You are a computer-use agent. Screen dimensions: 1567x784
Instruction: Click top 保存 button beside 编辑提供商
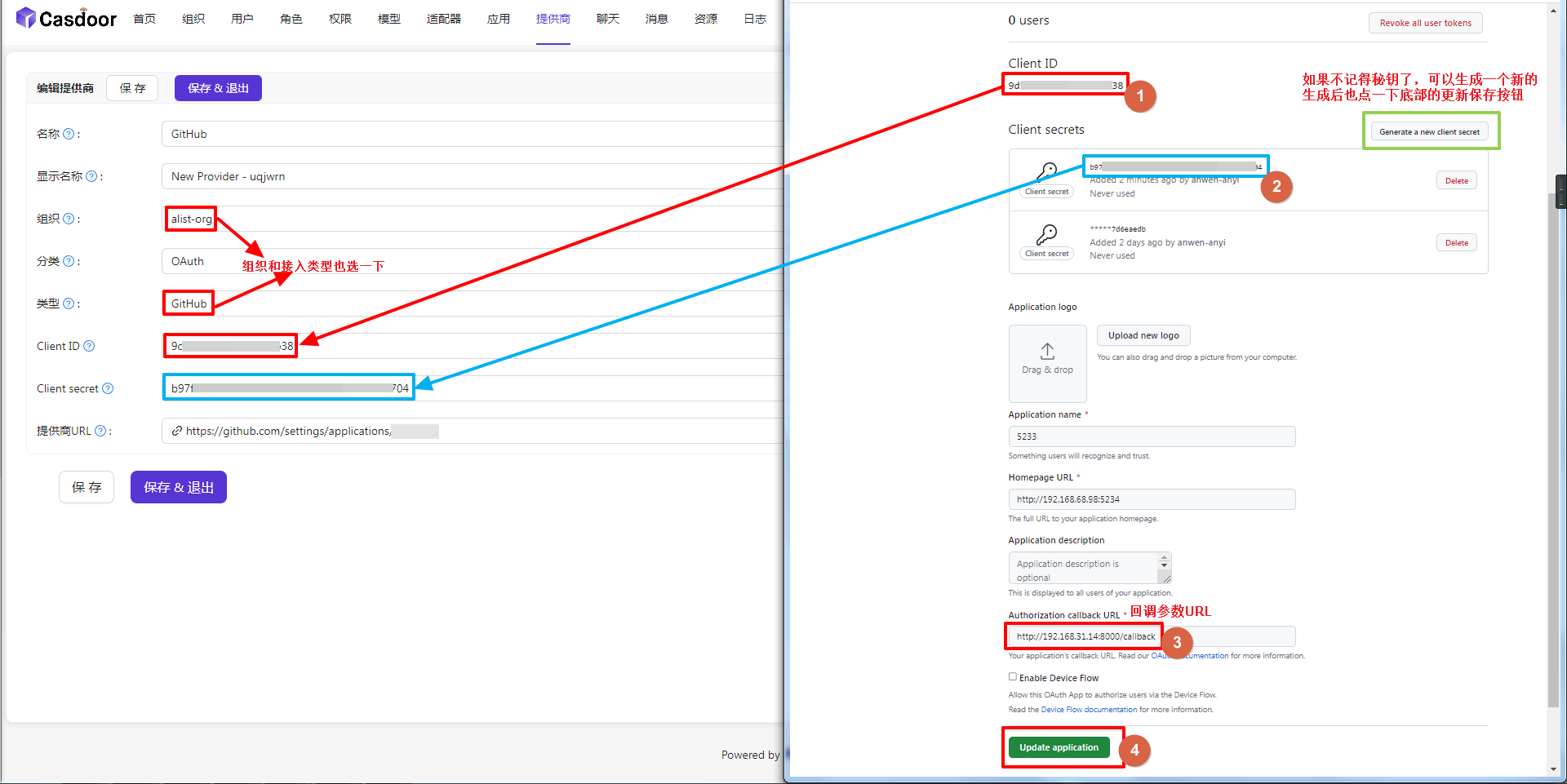coord(132,88)
